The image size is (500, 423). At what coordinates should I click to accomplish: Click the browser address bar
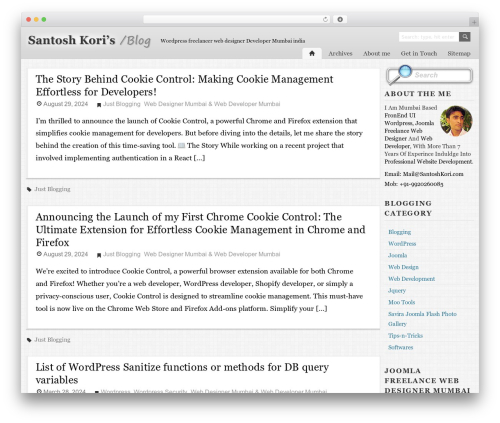237,20
